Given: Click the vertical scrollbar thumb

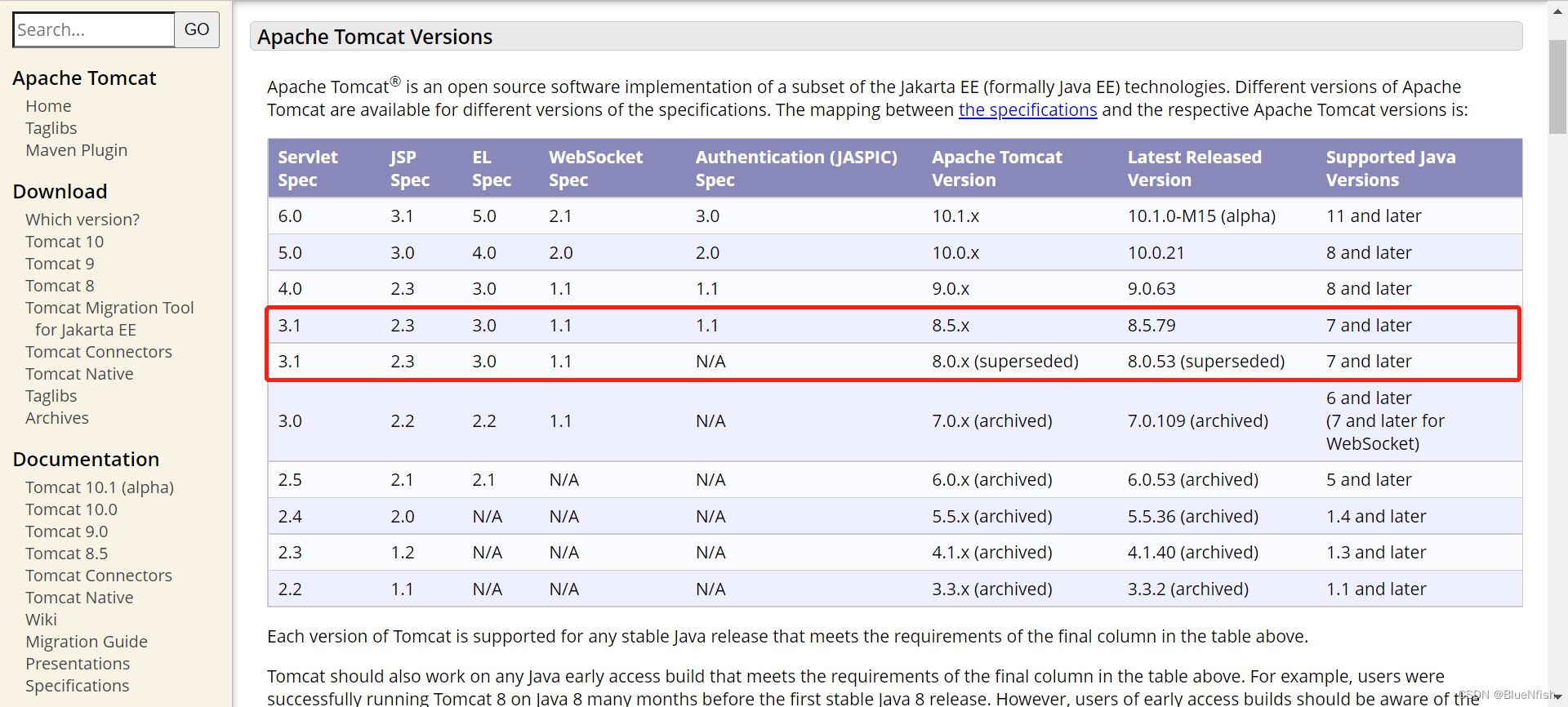Looking at the screenshot, I should coord(1557,86).
